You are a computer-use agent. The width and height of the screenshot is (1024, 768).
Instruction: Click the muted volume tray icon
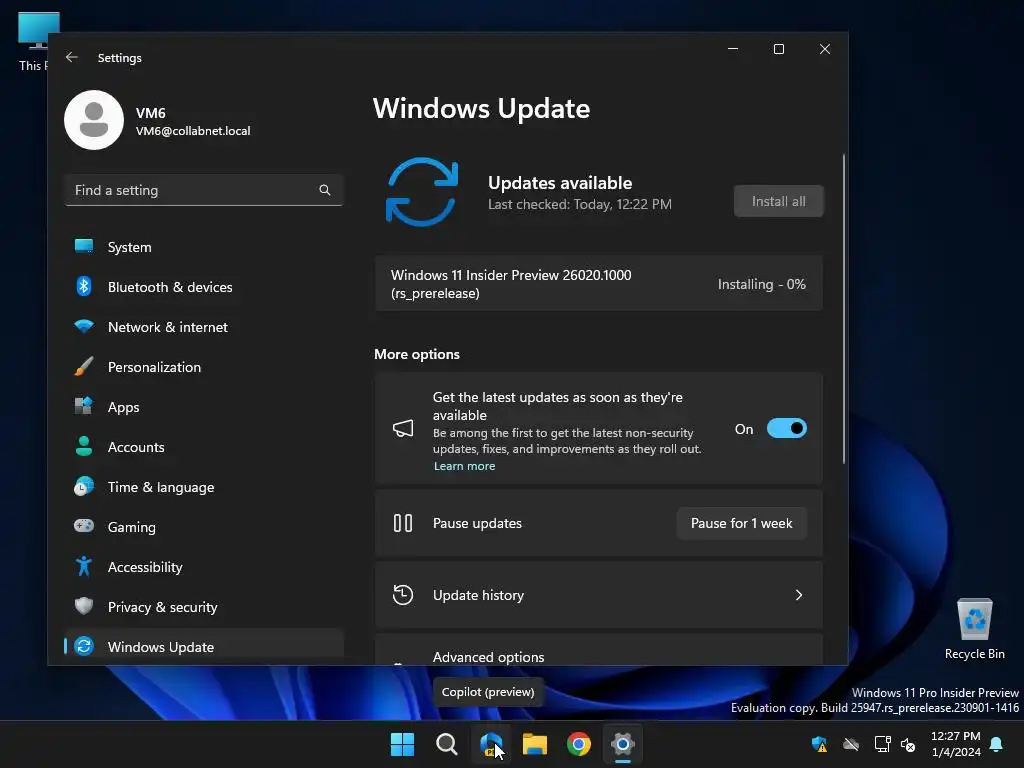click(908, 744)
